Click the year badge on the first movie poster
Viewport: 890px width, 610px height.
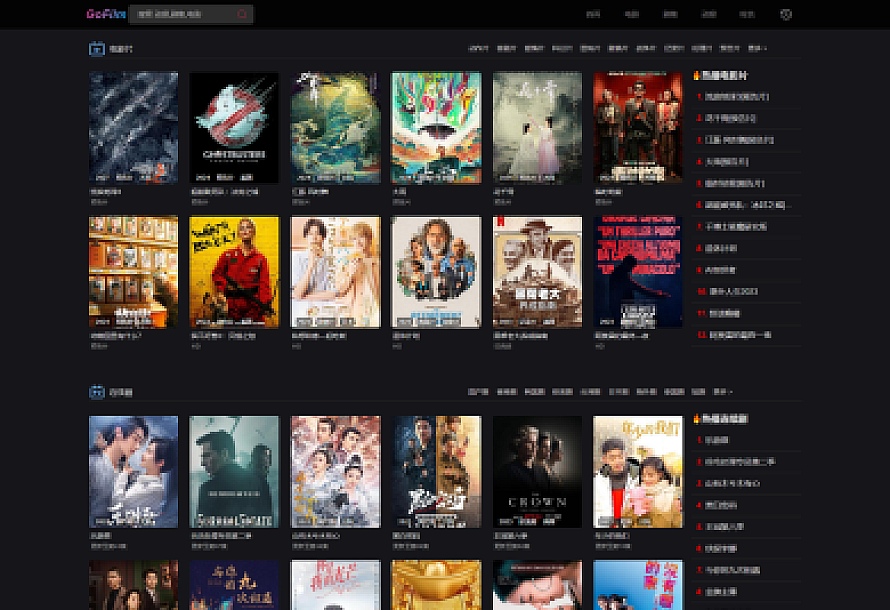(100, 177)
